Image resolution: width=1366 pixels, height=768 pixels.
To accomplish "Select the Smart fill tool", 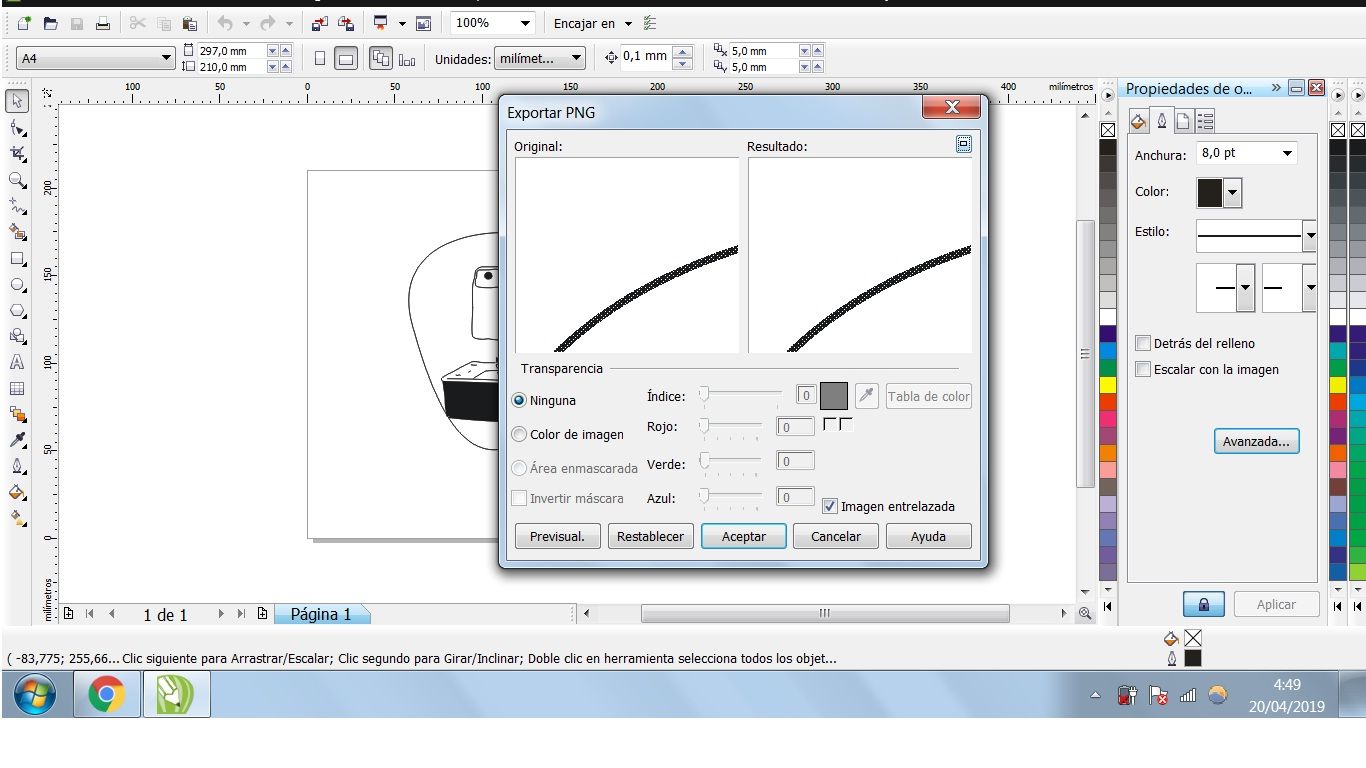I will click(x=18, y=232).
